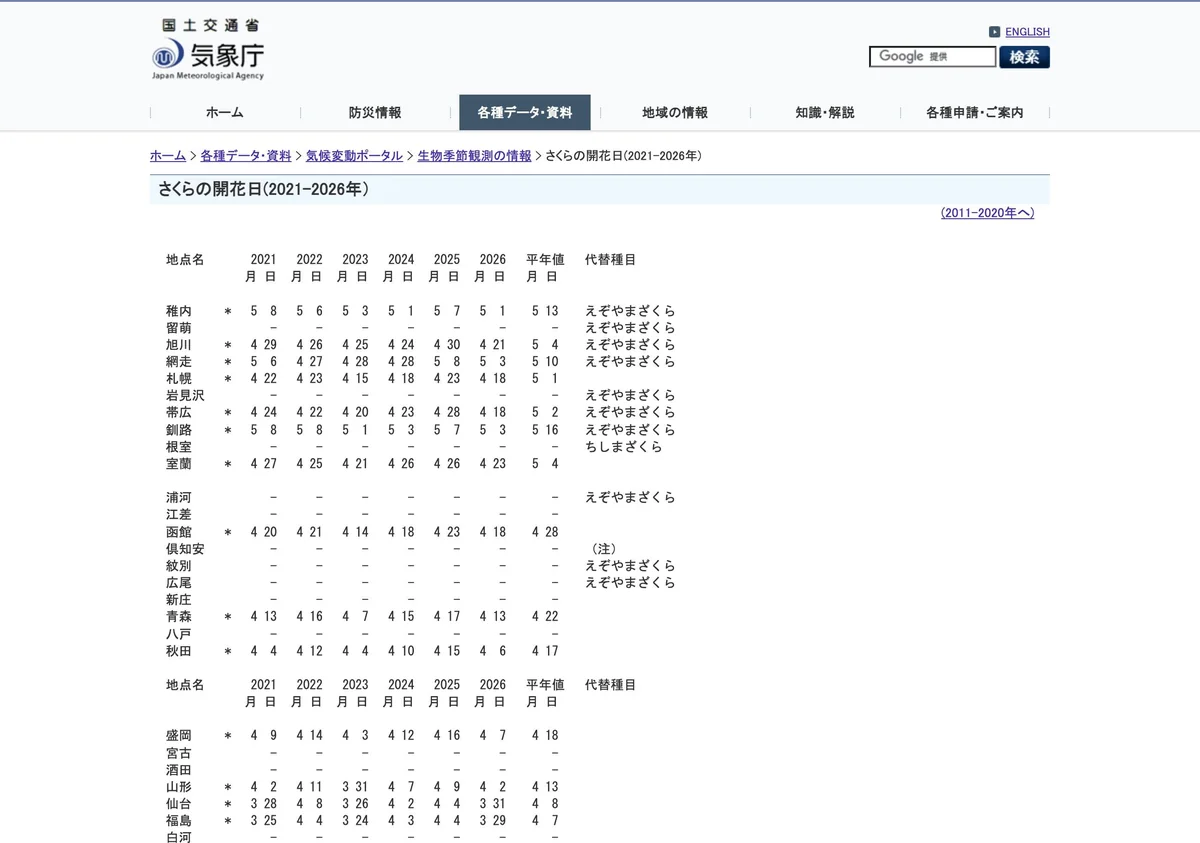
Task: Click the first table's 地点名 column header
Action: [185, 260]
